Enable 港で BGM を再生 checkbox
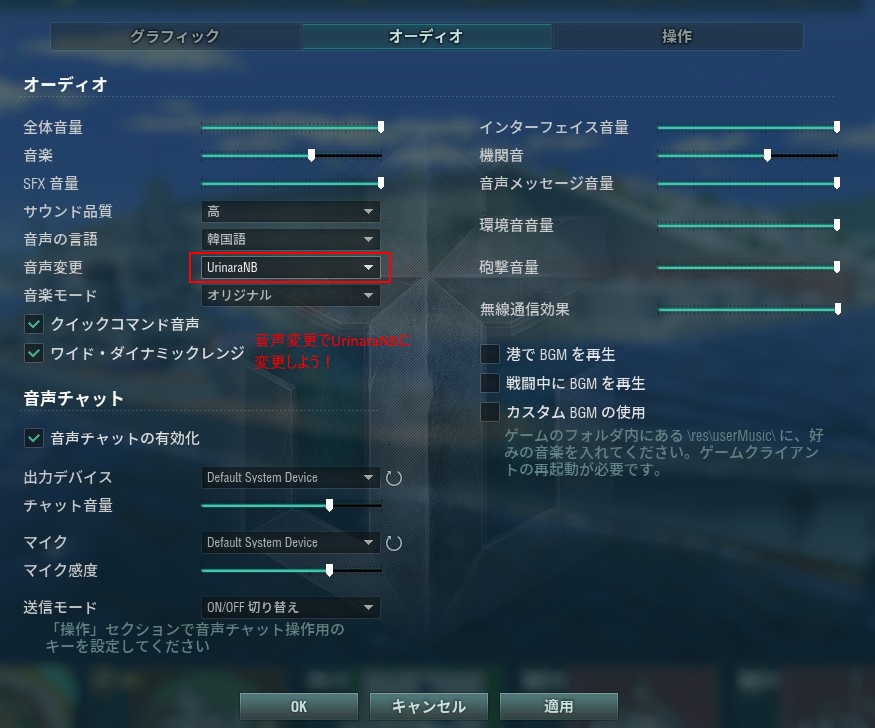The height and width of the screenshot is (728, 875). pos(490,354)
